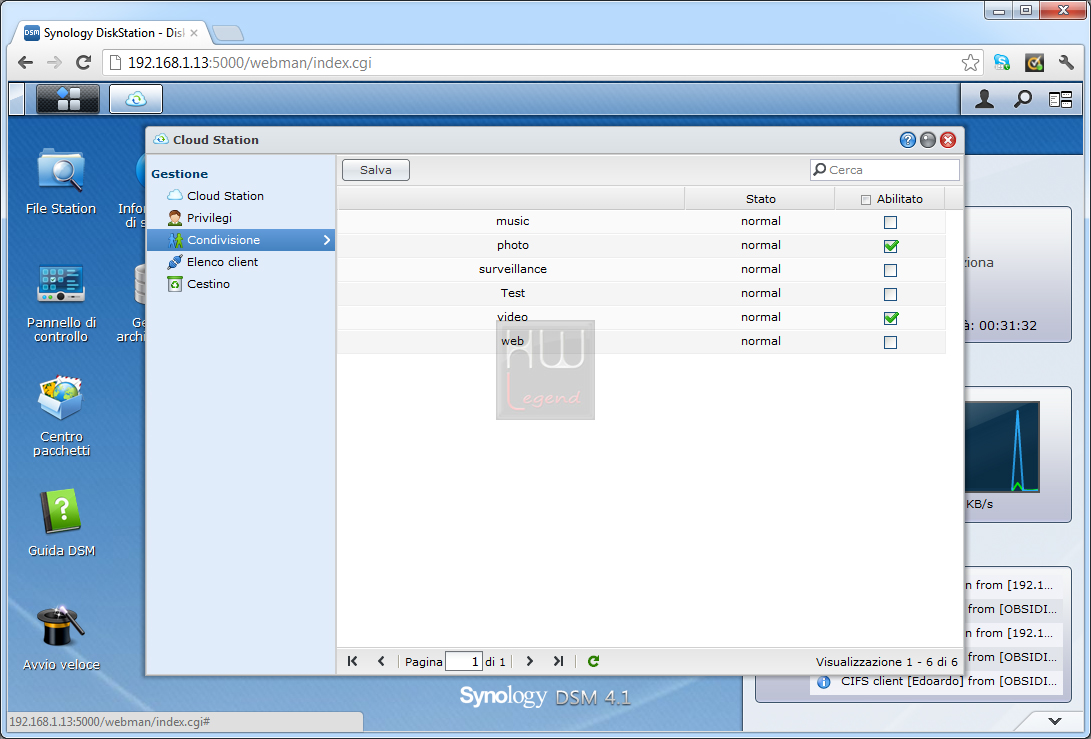Click the surveillance folder name
The width and height of the screenshot is (1091, 739).
click(x=513, y=269)
